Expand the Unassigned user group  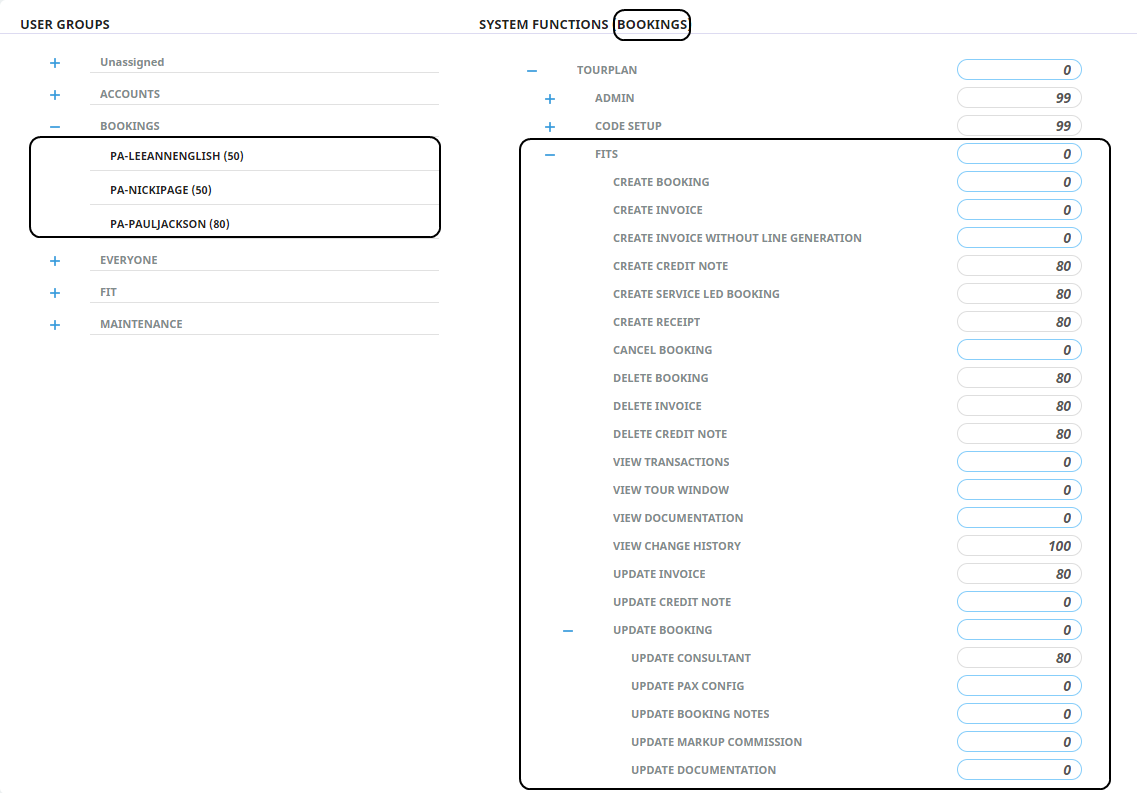pyautogui.click(x=55, y=63)
